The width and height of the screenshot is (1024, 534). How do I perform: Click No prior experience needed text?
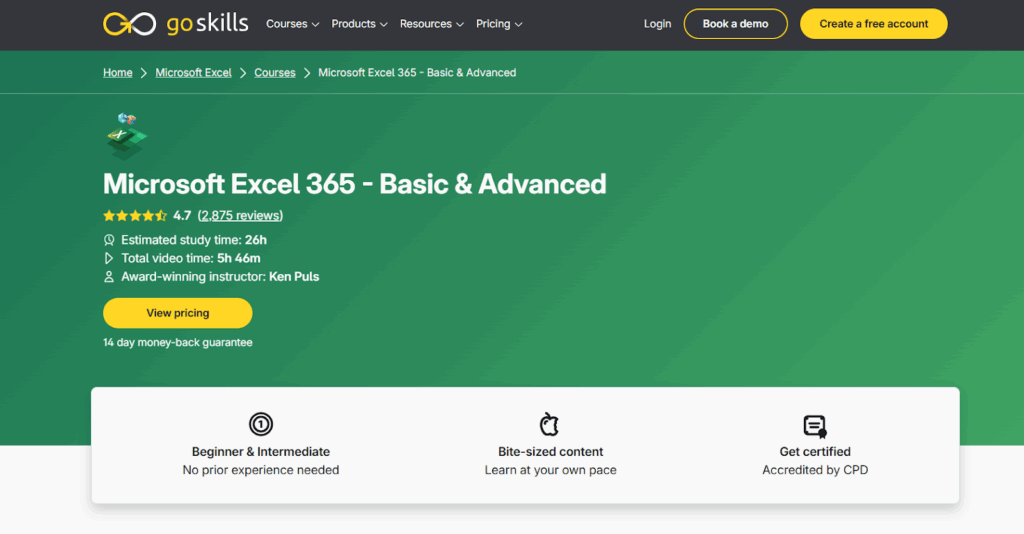tap(261, 470)
